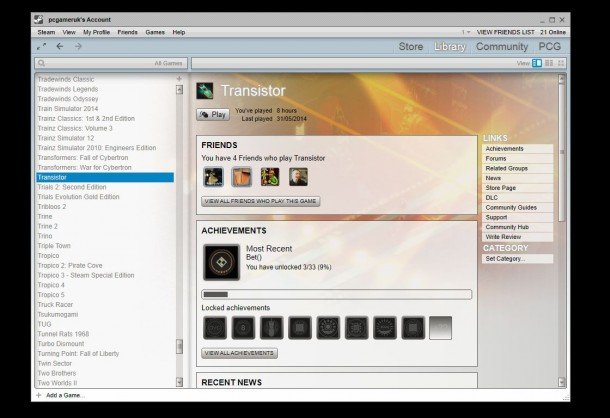Viewport: 610px width, 418px height.
Task: Click Add a Game link
Action: coord(65,395)
